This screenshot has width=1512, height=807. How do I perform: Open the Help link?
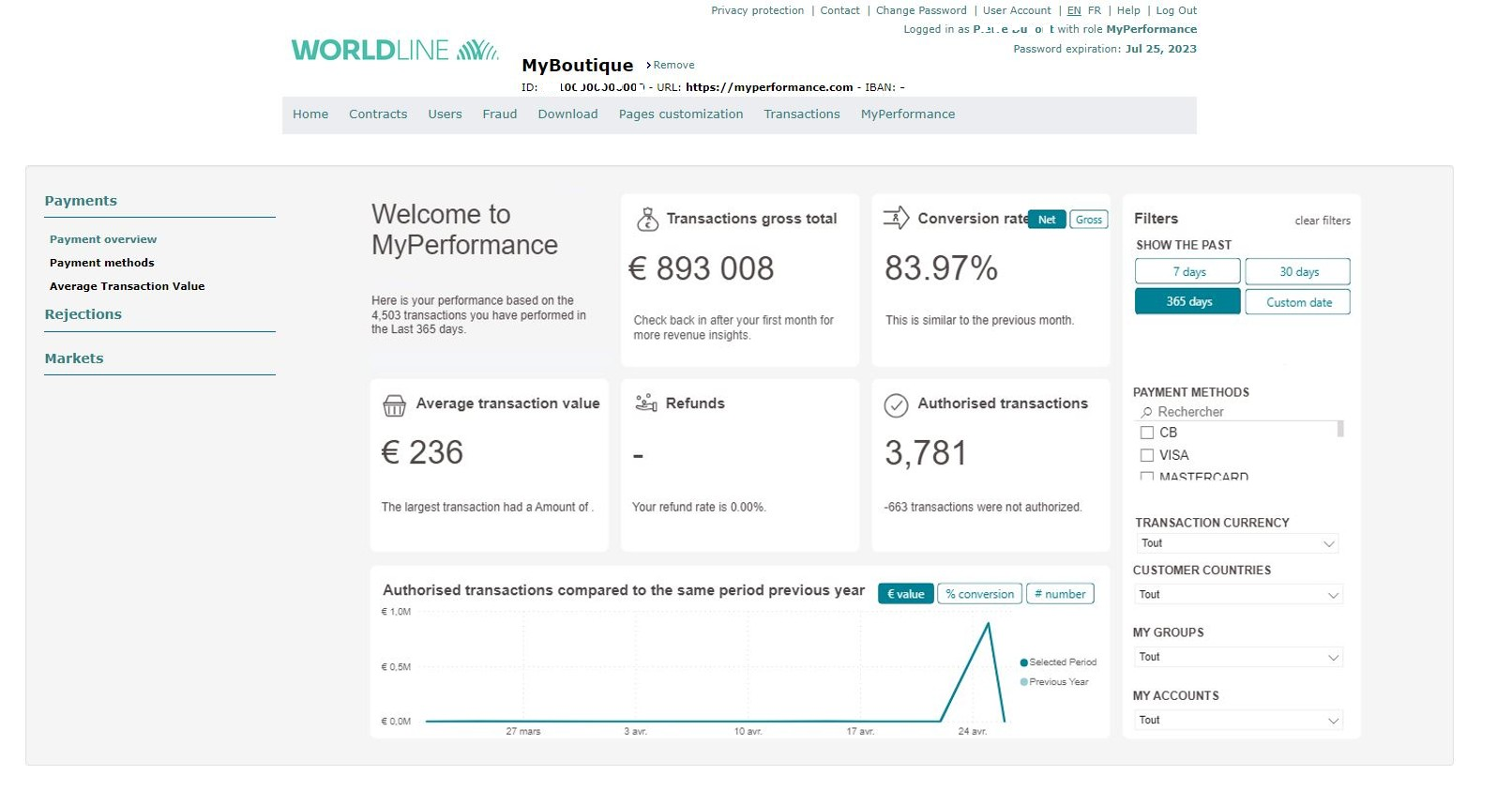[x=1128, y=10]
